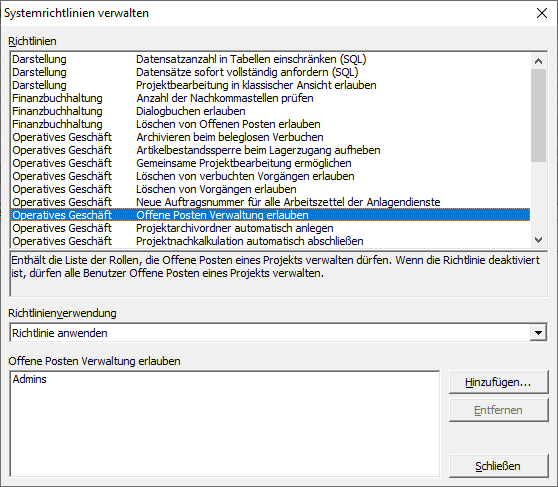This screenshot has width=558, height=487.
Task: Click the policy list scroll up arrow
Action: (x=538, y=61)
